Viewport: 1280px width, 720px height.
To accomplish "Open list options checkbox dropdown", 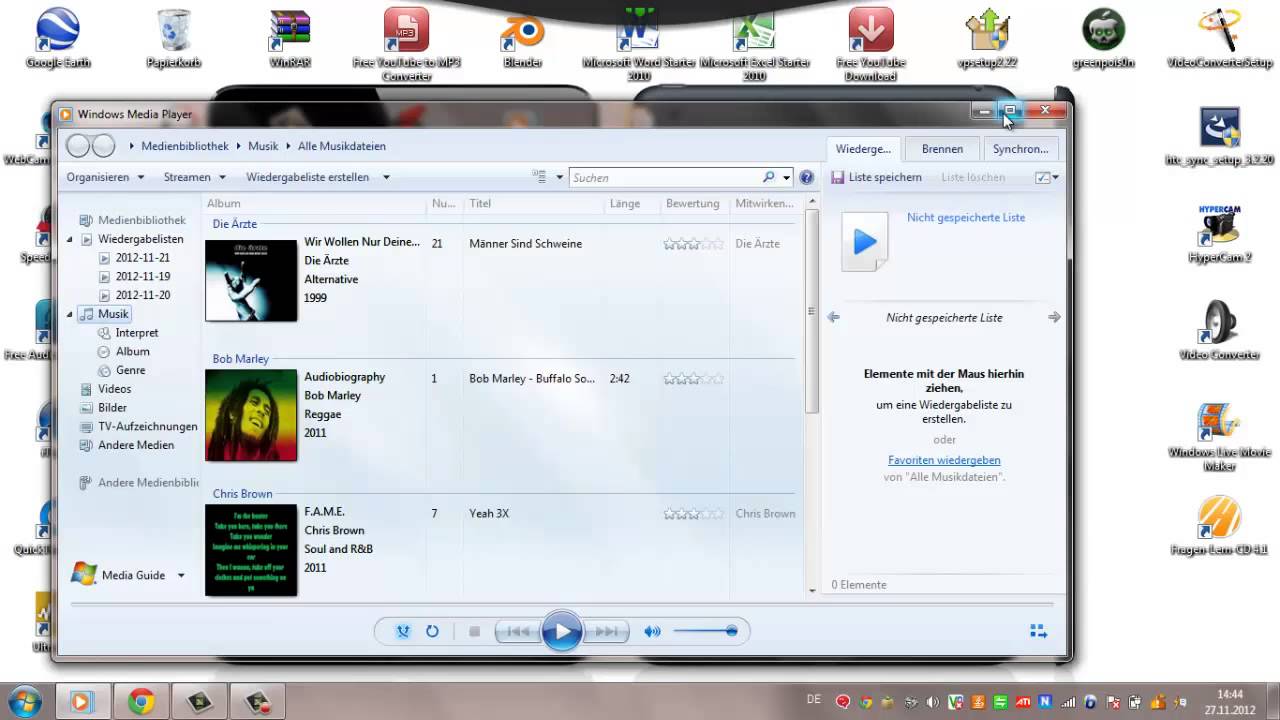I will tap(1047, 177).
